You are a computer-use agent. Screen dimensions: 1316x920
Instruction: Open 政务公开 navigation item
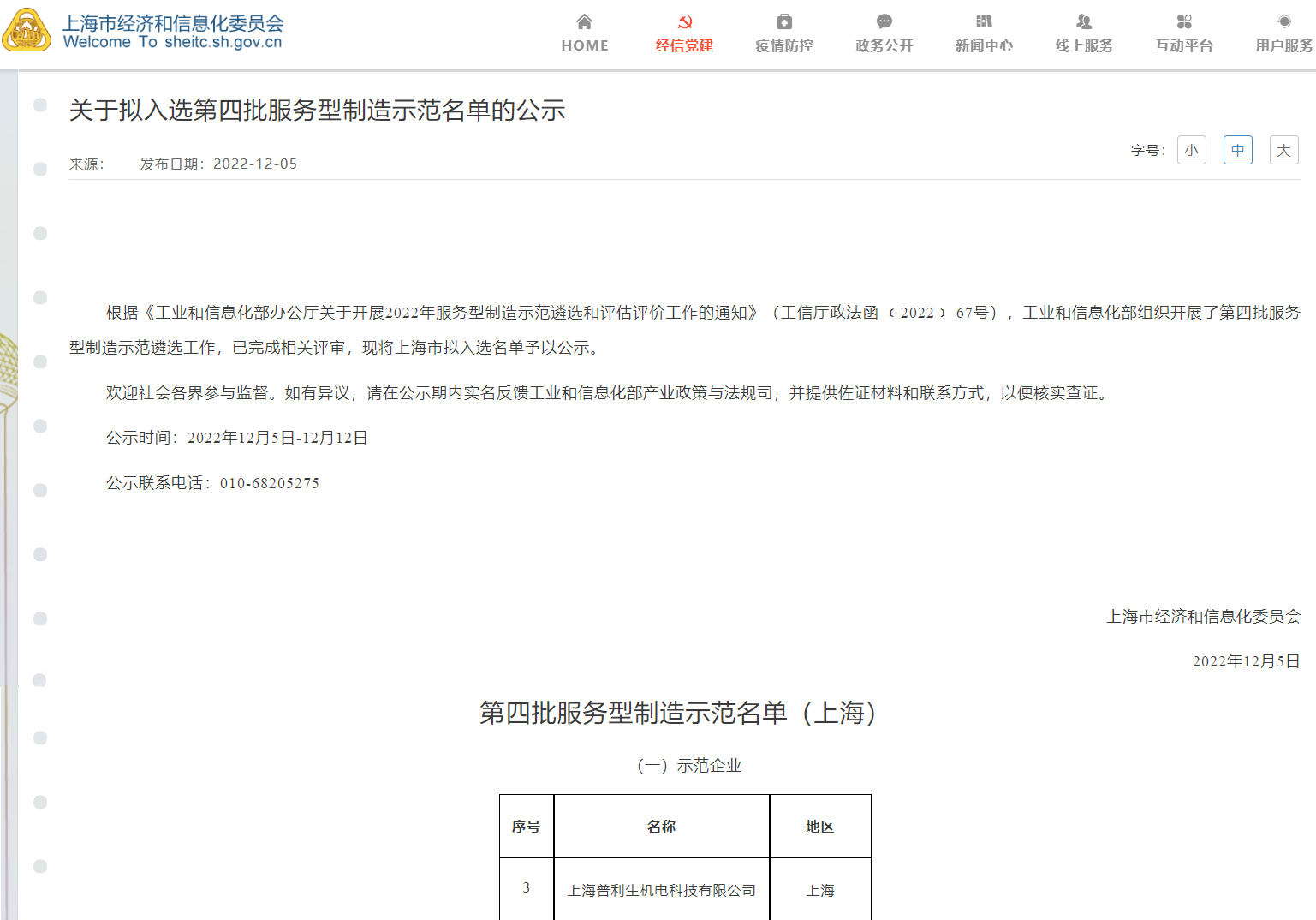pos(884,45)
